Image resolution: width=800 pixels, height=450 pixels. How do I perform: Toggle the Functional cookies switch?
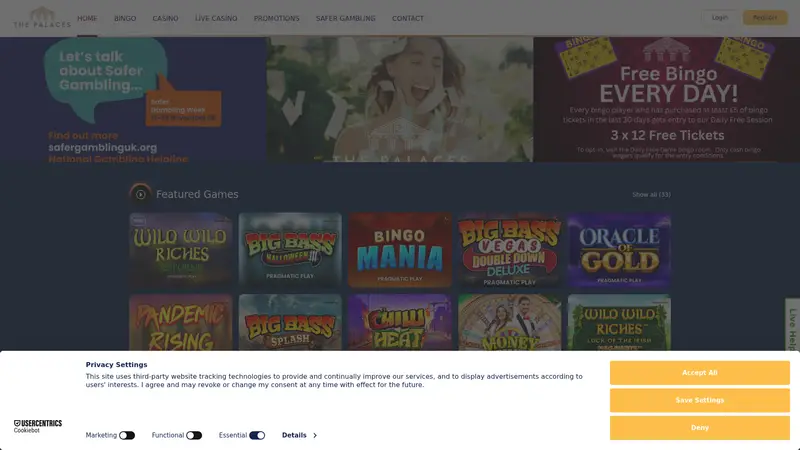point(194,435)
